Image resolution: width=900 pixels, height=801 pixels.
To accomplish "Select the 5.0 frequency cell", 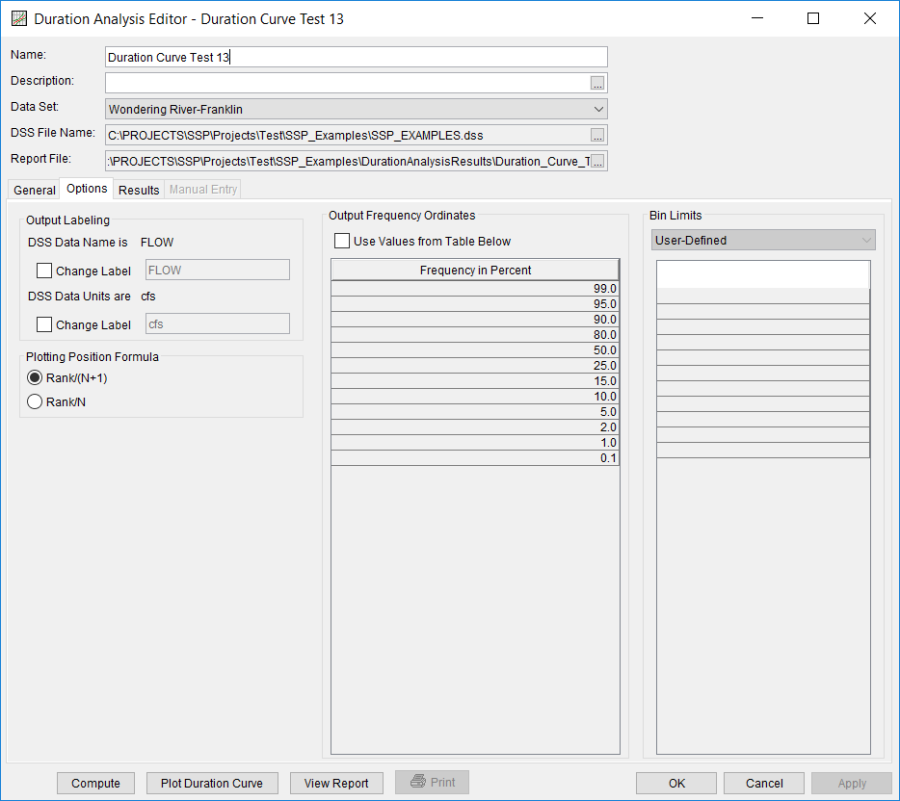I will (x=475, y=412).
